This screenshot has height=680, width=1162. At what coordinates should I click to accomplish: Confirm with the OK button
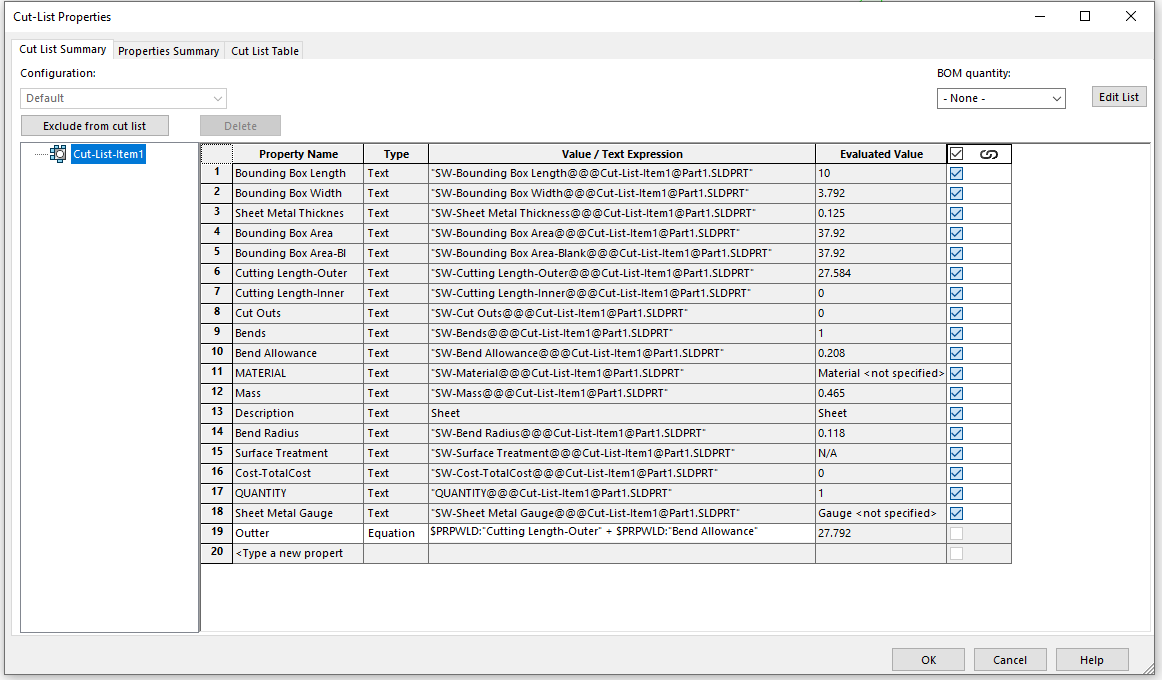point(929,660)
